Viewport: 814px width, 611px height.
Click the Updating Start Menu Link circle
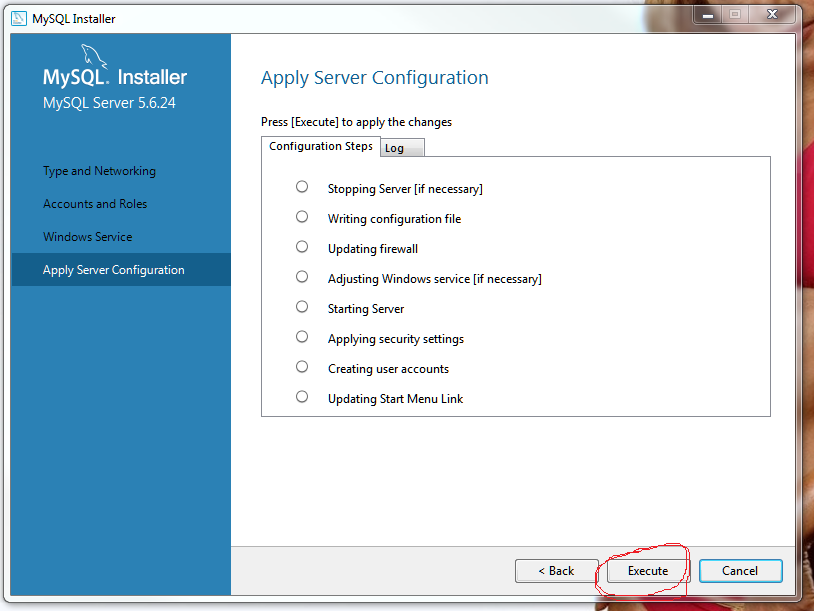pos(302,397)
